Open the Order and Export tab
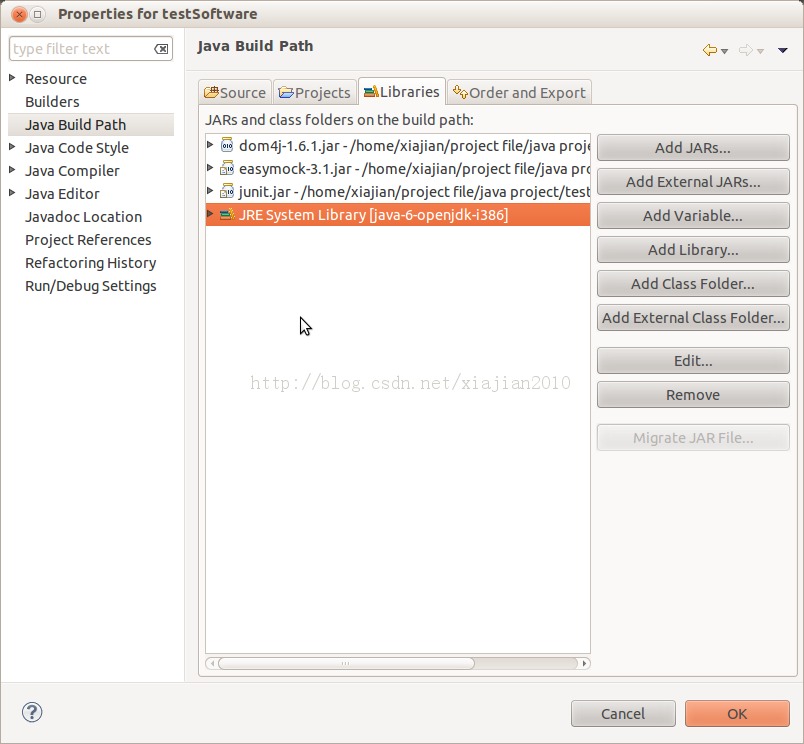The height and width of the screenshot is (744, 804). pos(519,92)
